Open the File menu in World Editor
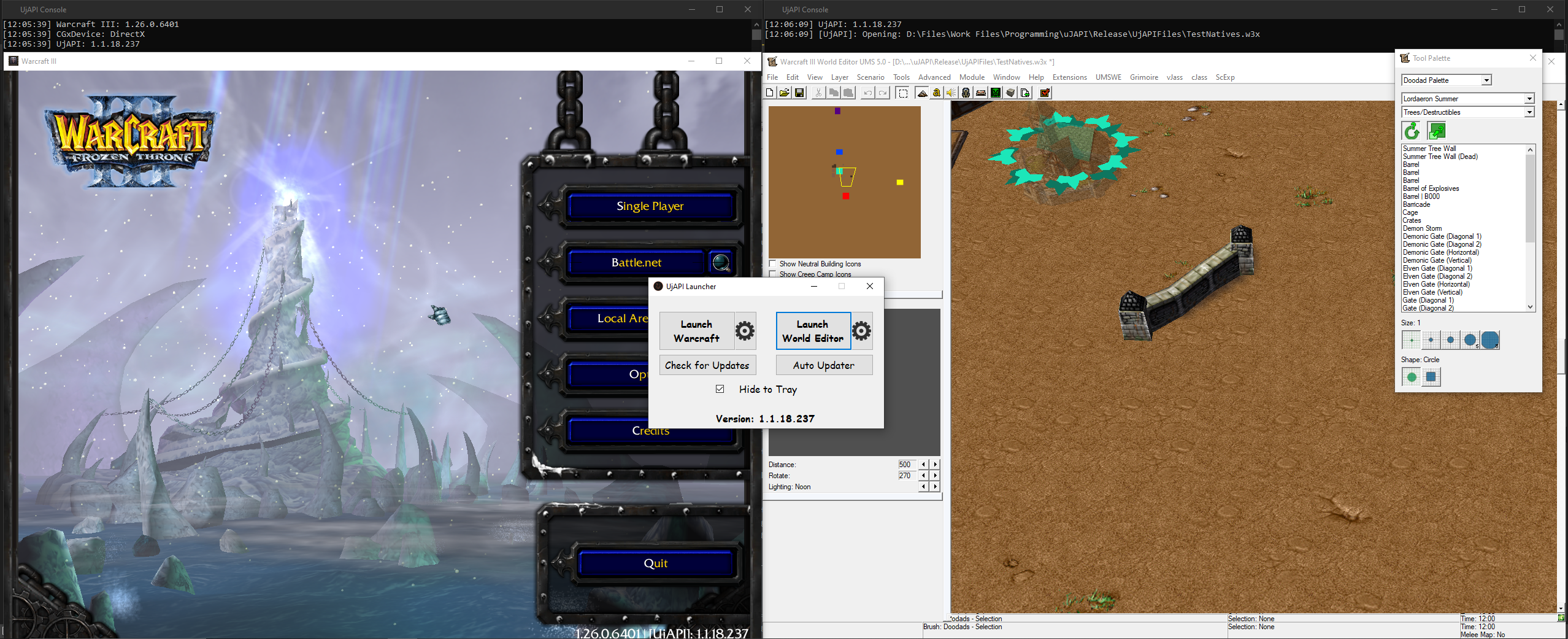 pos(772,77)
